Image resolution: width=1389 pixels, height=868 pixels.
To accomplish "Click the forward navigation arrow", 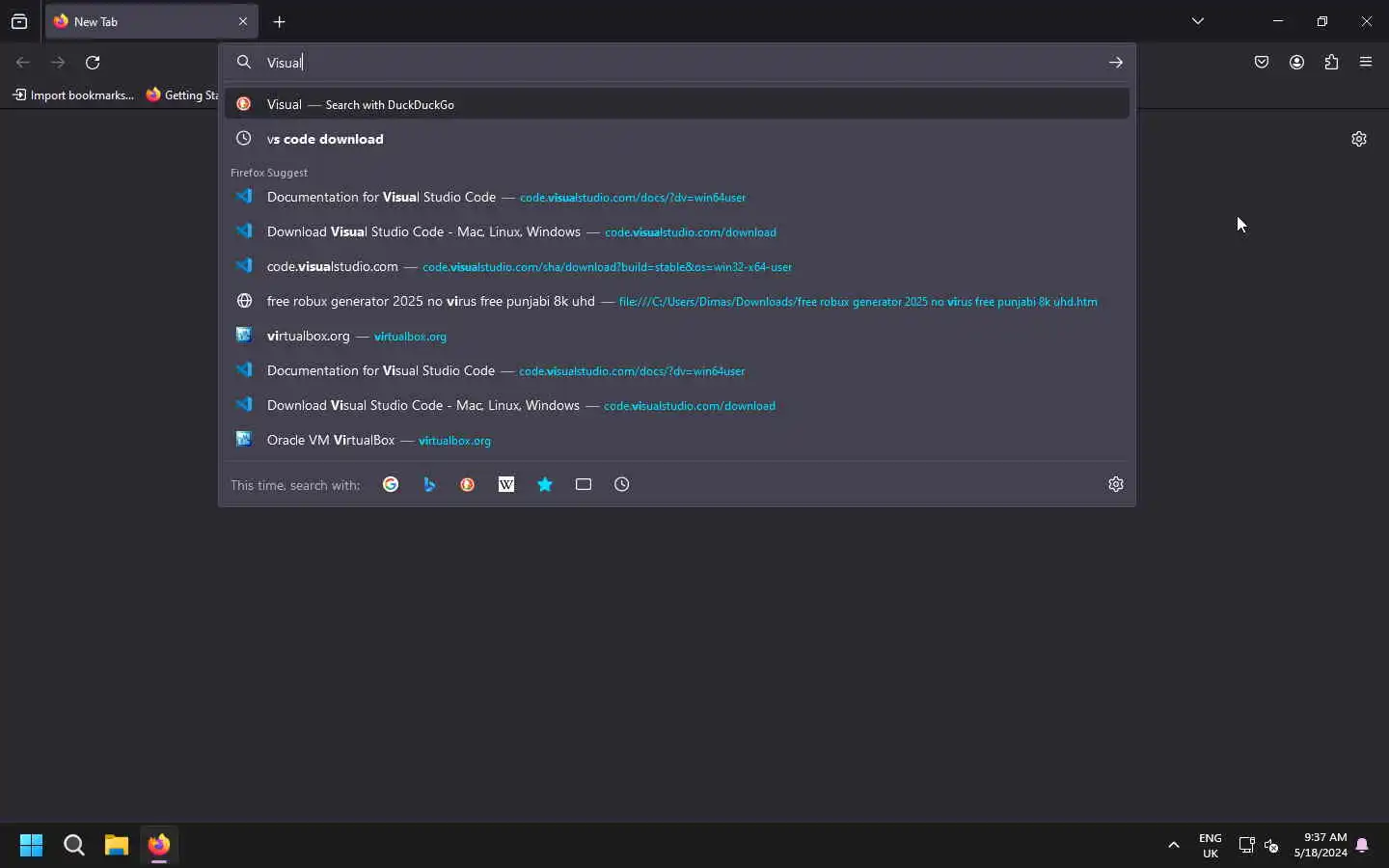I will click(x=58, y=63).
